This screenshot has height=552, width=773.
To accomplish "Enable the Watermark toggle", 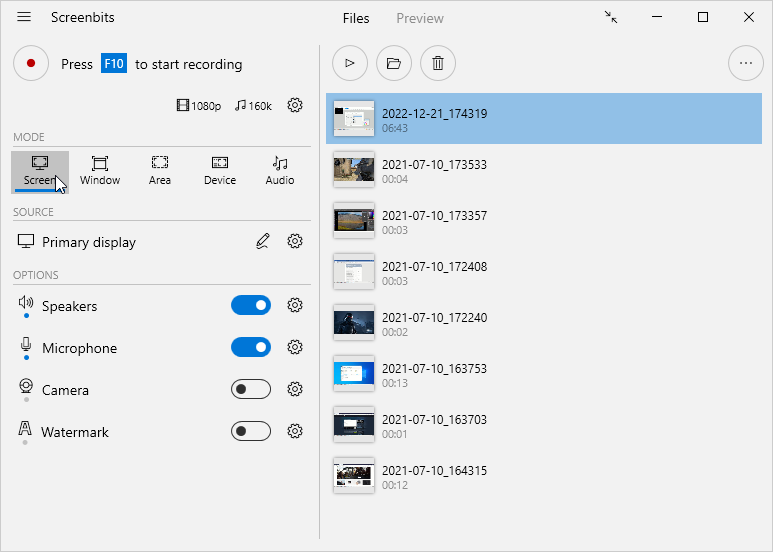I will 251,431.
